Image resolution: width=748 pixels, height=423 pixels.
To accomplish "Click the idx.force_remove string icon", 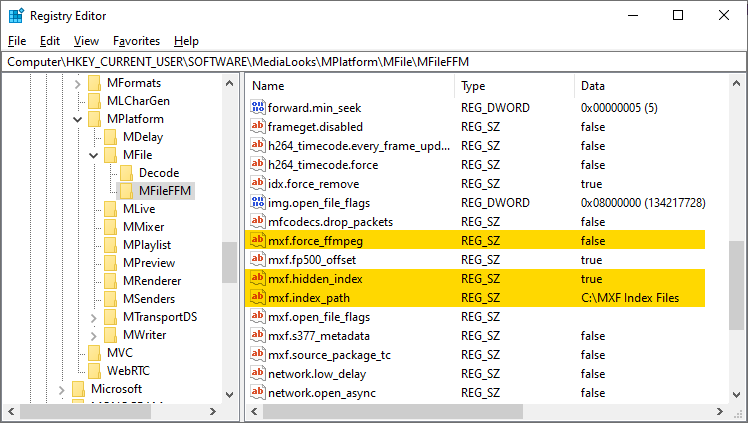I will point(258,184).
